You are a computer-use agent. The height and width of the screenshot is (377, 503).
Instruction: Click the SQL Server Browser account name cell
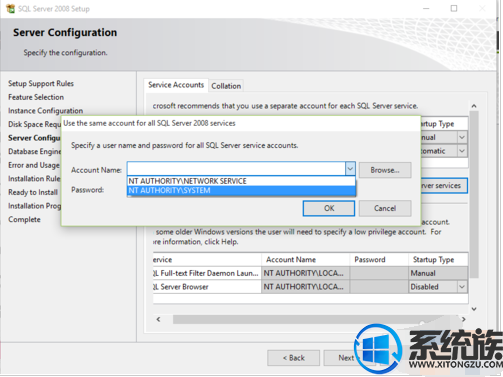305,287
